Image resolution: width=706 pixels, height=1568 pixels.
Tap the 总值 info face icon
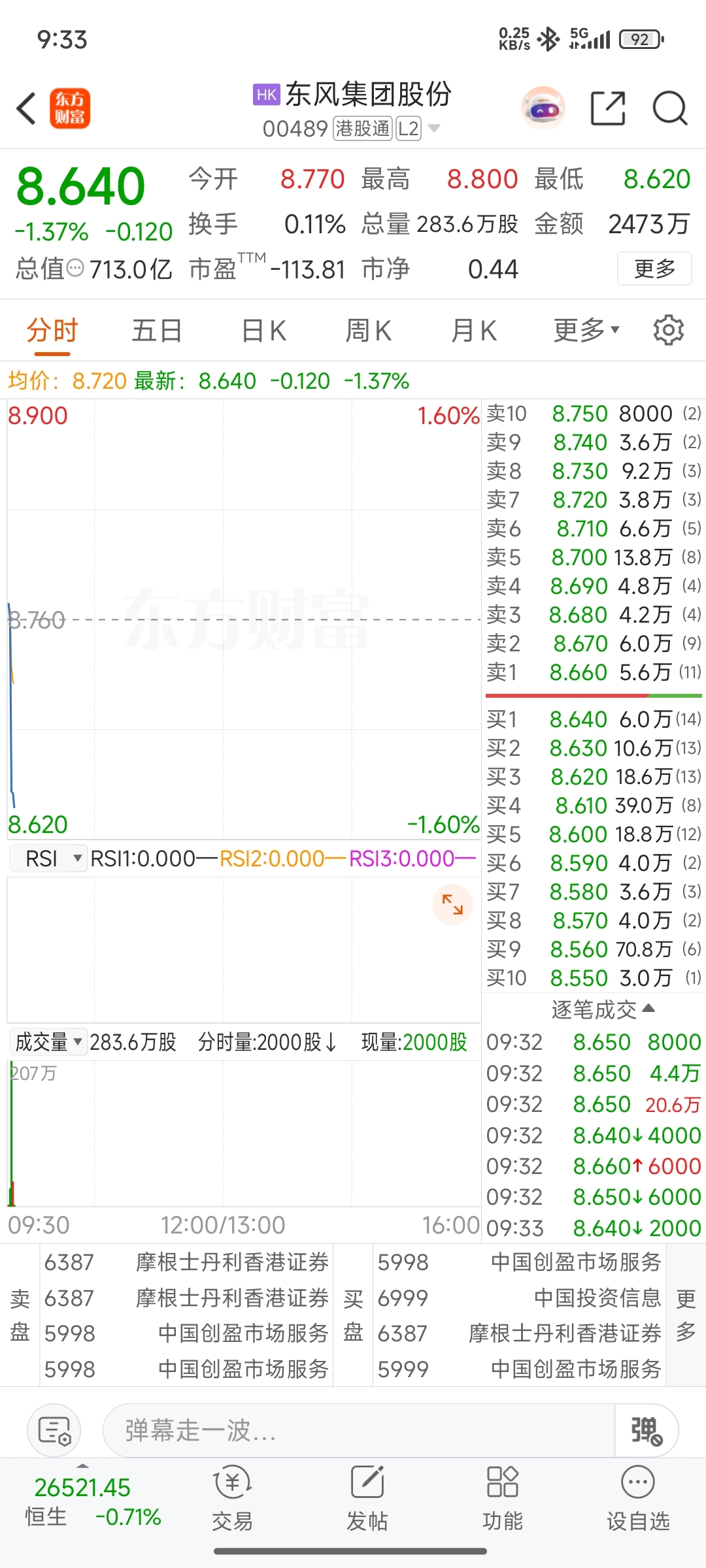tap(76, 268)
